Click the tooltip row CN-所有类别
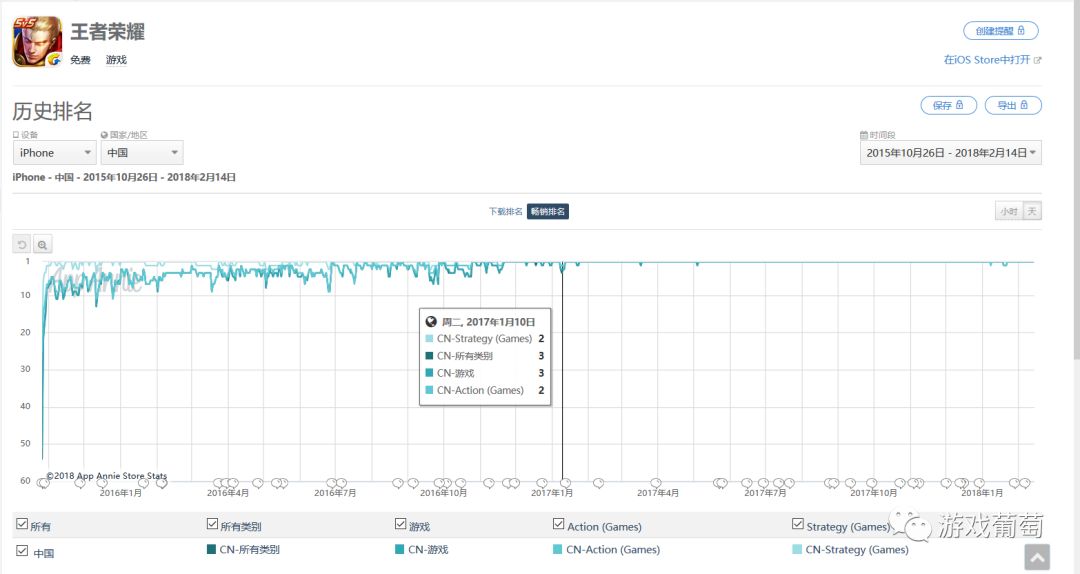 (485, 356)
